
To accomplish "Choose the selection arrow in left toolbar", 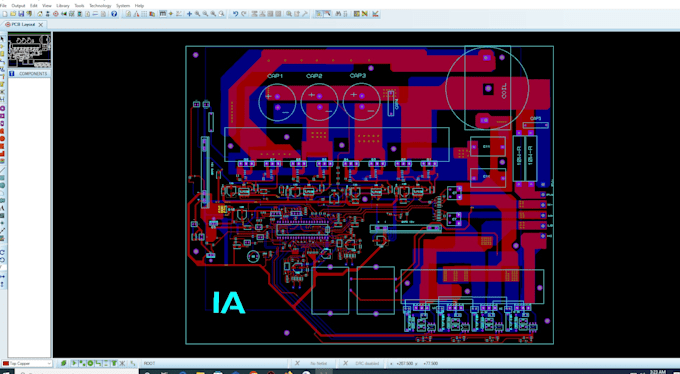I will [x=3, y=39].
